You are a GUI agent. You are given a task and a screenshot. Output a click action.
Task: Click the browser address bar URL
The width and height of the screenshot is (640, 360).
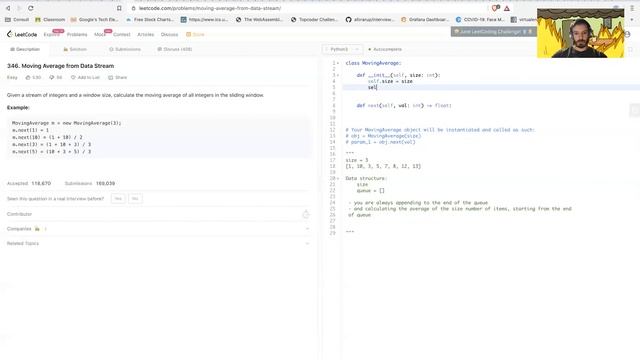210,8
